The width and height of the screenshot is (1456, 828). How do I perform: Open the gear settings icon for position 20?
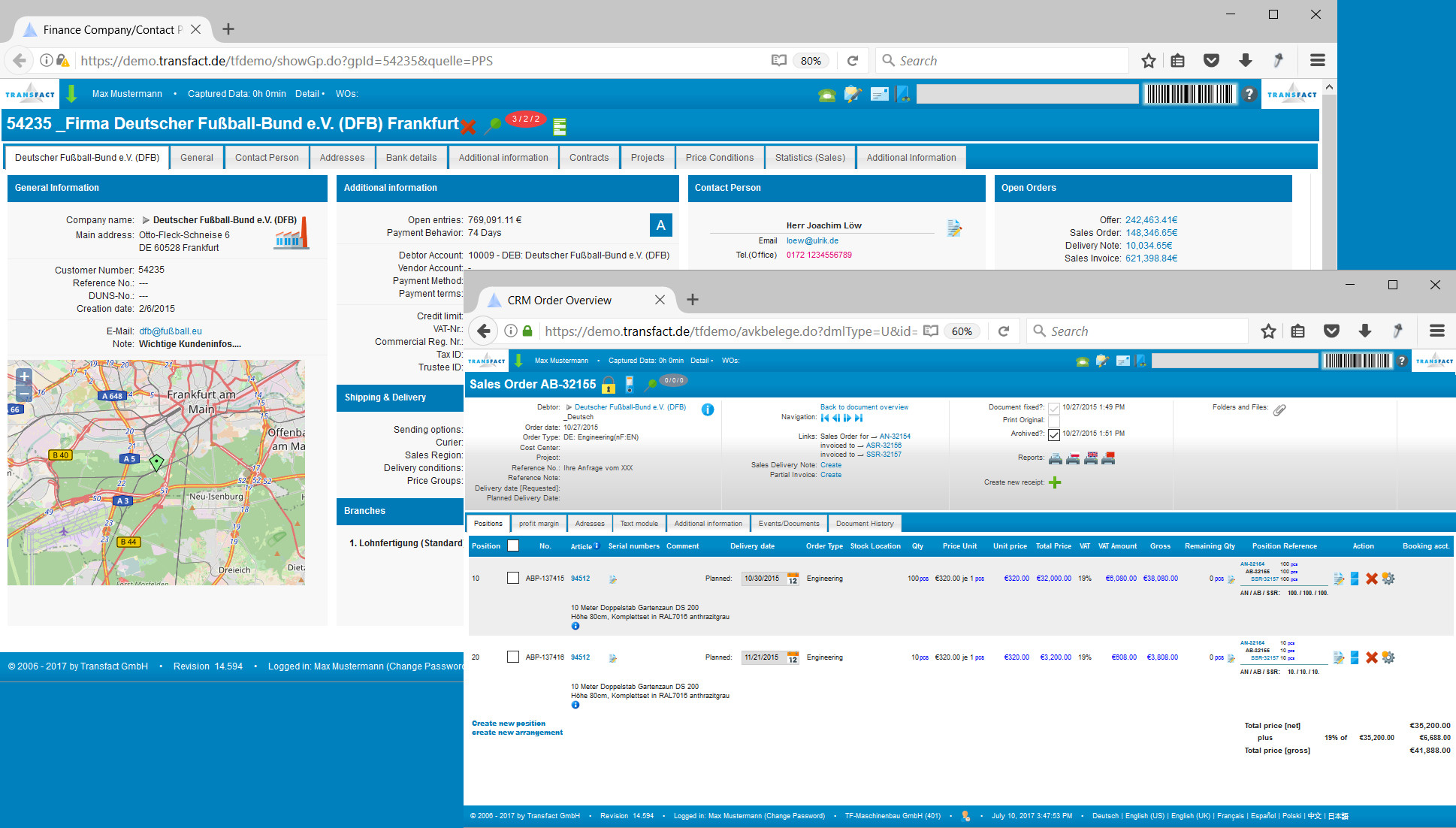tap(1388, 657)
